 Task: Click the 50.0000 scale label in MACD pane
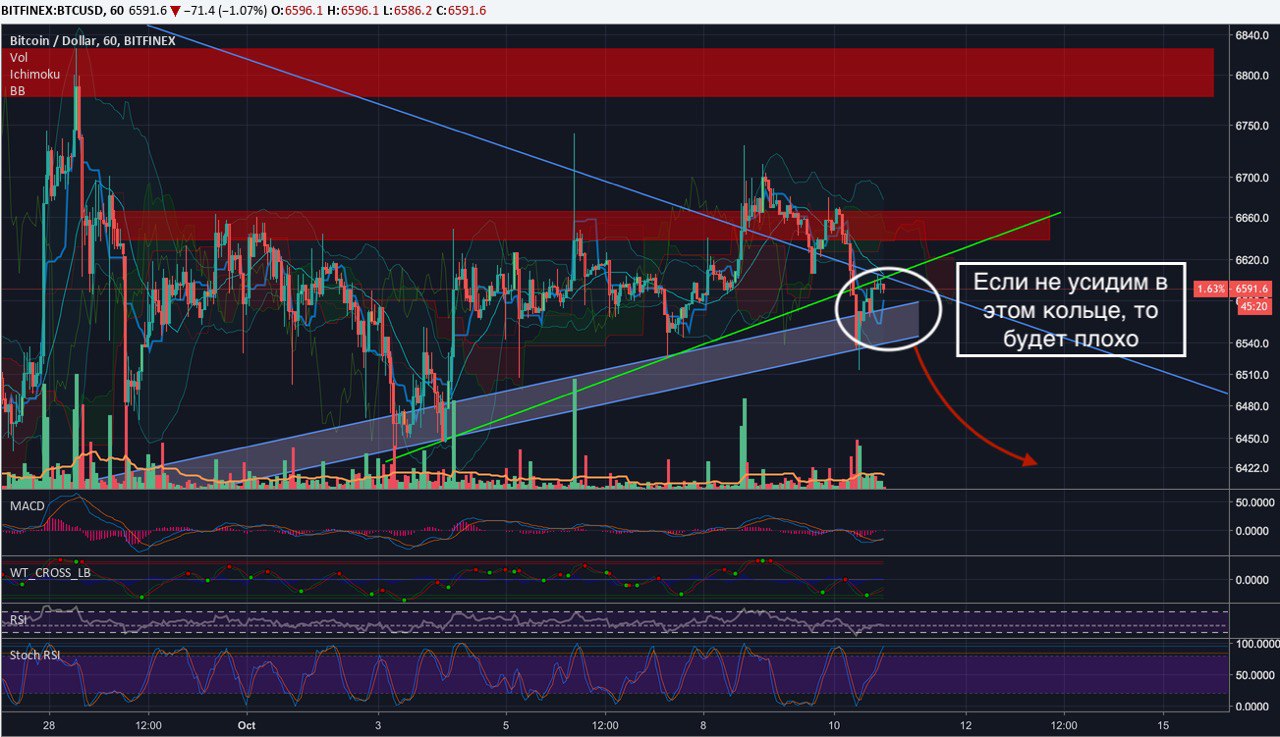pyautogui.click(x=1254, y=502)
